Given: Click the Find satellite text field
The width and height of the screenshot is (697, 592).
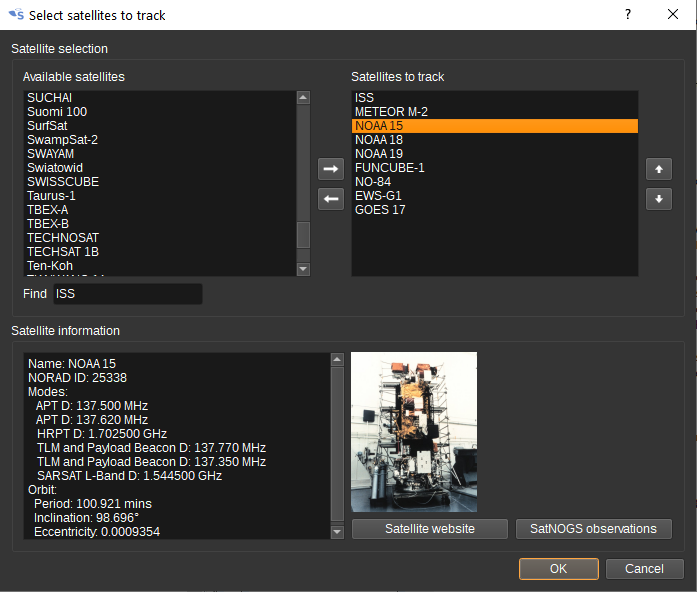Looking at the screenshot, I should coord(127,294).
